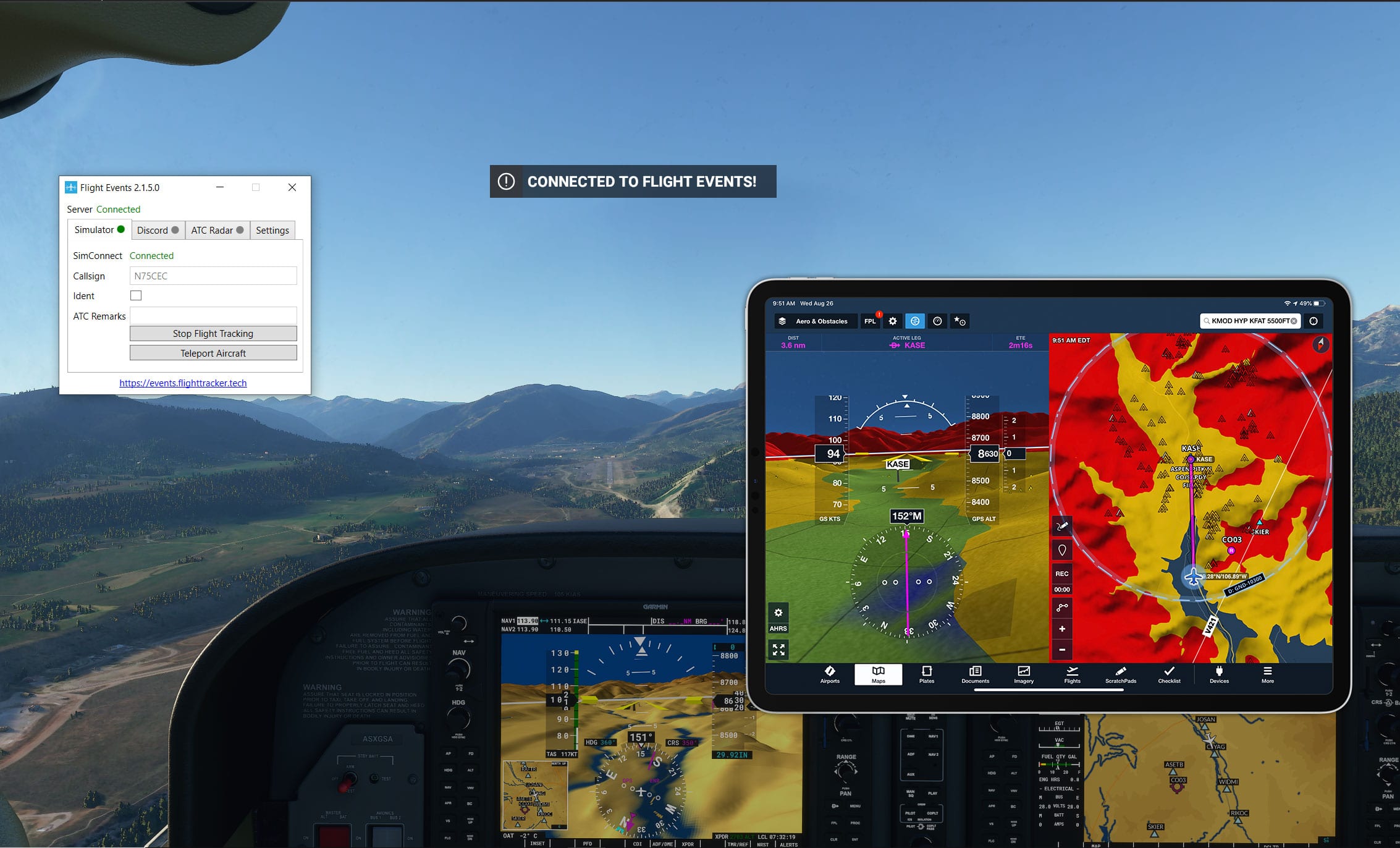Screen dimensions: 1400x848
Task: Select the Documents tab in ForeFlight
Action: point(976,674)
